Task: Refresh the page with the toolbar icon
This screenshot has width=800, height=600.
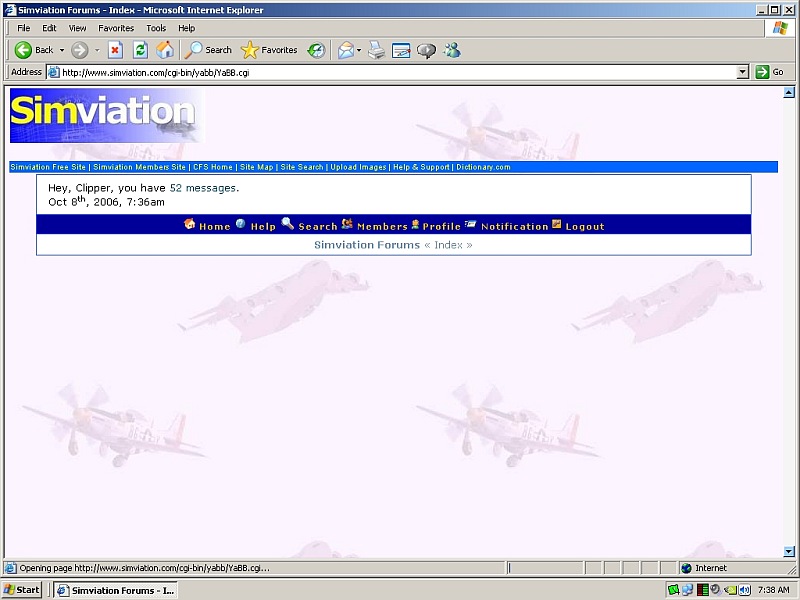Action: [x=140, y=50]
